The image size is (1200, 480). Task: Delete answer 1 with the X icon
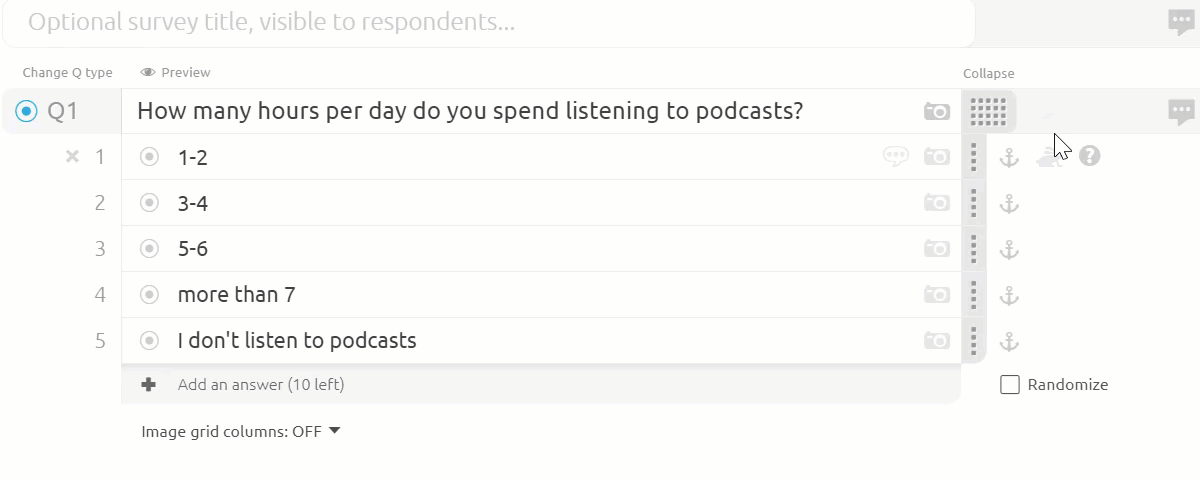click(72, 156)
